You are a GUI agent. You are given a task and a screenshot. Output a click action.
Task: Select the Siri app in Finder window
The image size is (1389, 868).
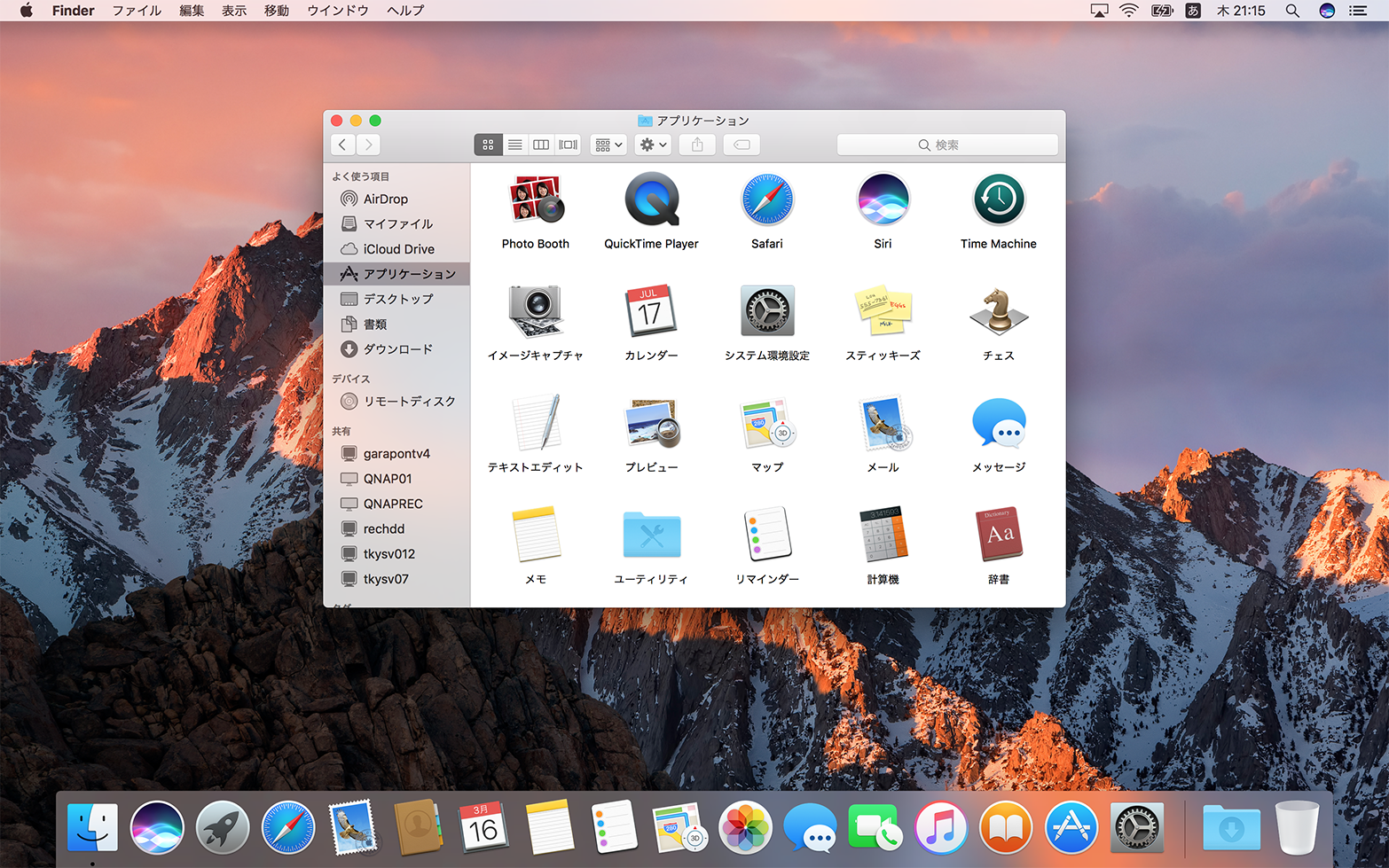click(883, 200)
